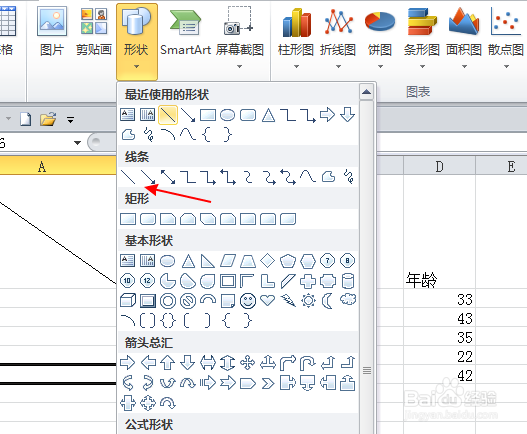This screenshot has height=434, width=527.
Task: Click the New document quick access icon
Action: (x=26, y=119)
